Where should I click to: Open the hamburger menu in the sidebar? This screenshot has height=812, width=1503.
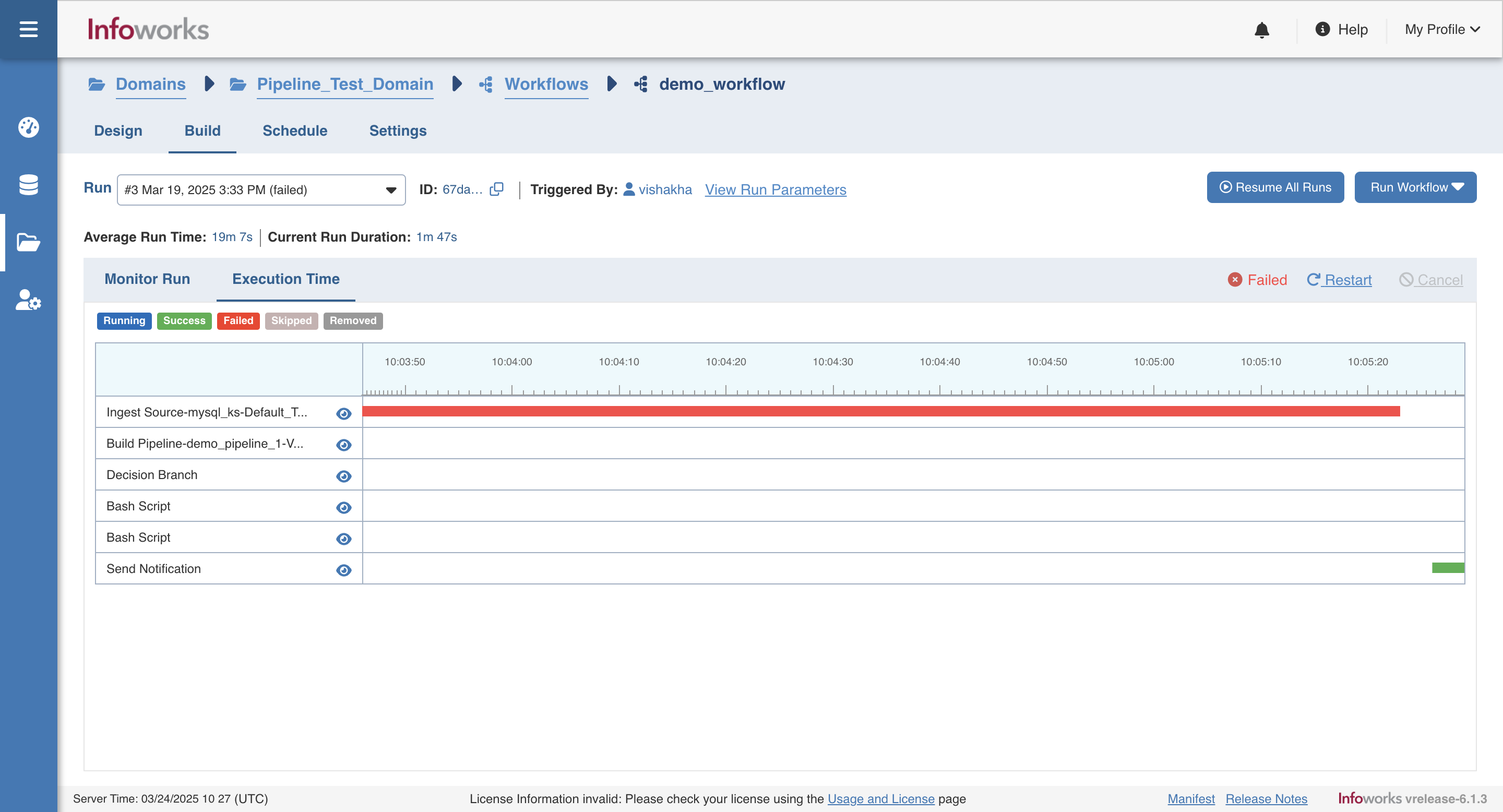[28, 29]
